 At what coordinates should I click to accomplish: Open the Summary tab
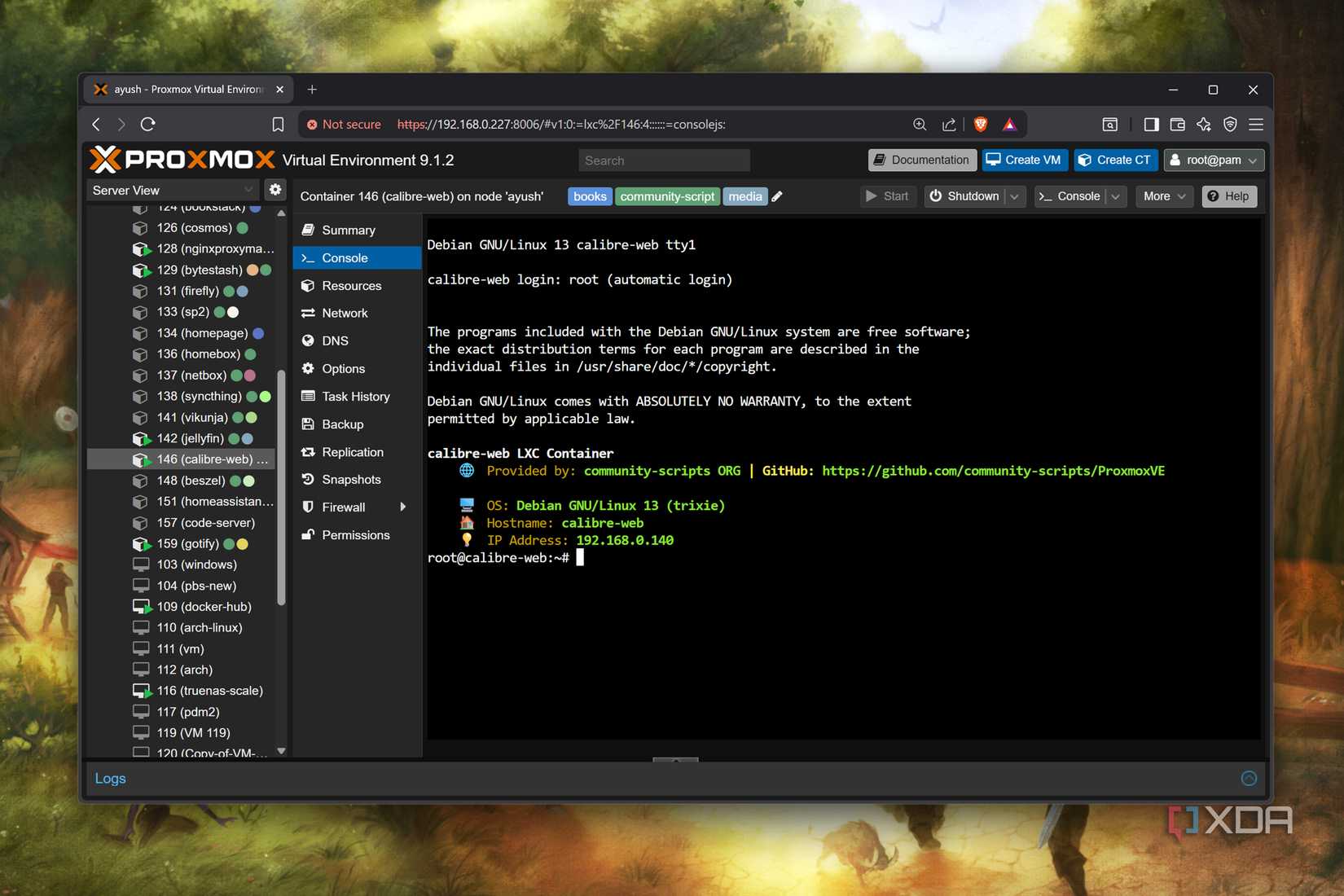click(357, 231)
